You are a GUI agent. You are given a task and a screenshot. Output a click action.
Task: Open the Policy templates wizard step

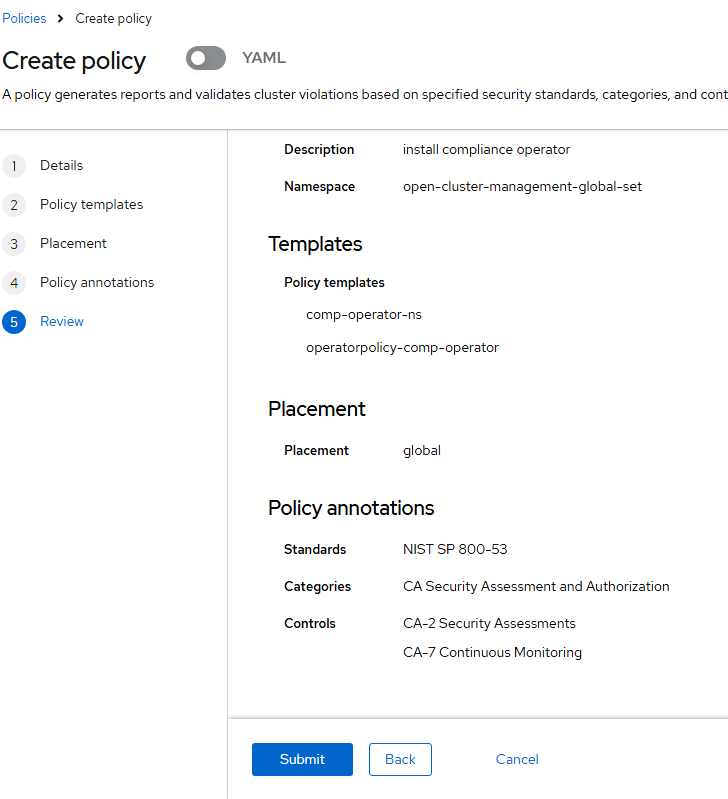click(x=92, y=204)
